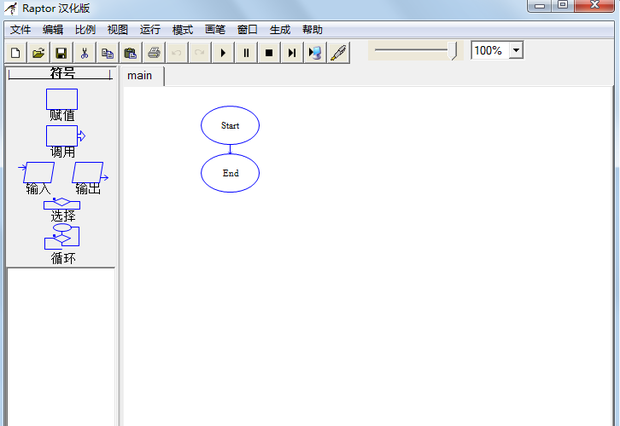This screenshot has height=426, width=620.
Task: Click the Paste clipboard icon
Action: pyautogui.click(x=130, y=53)
